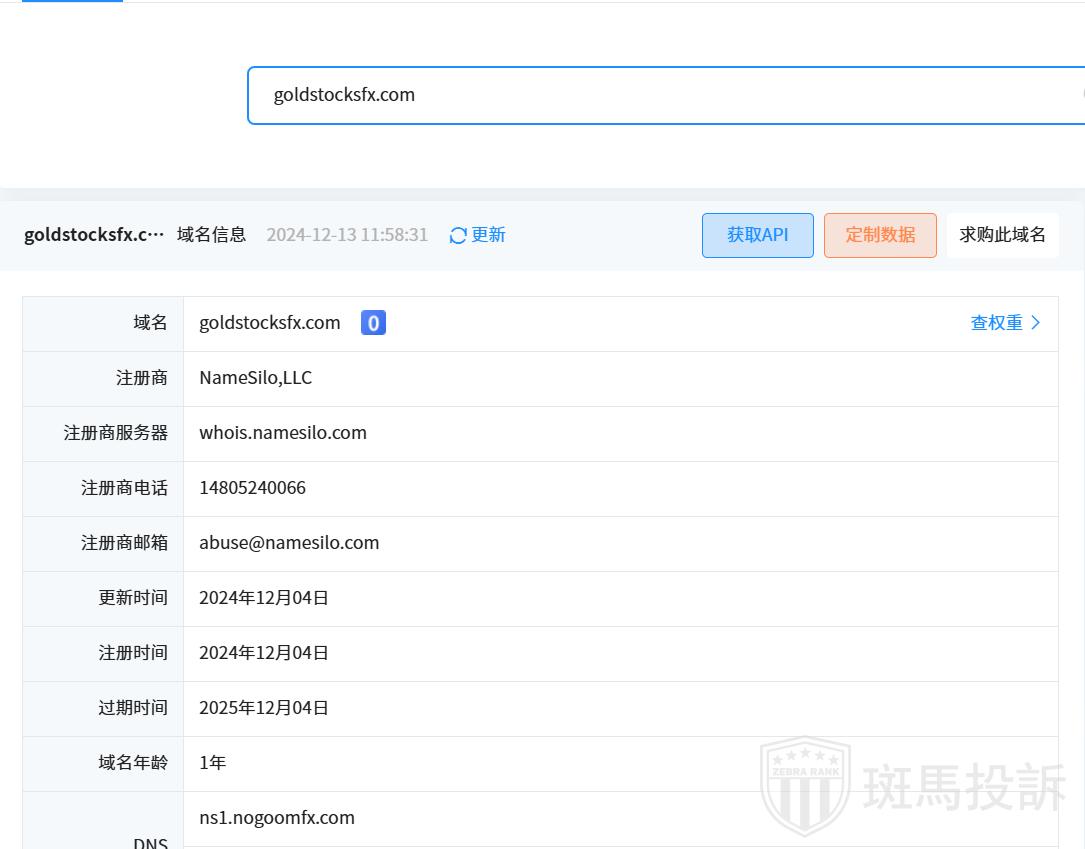
Task: Click the abuse@namesilo.com email address
Action: click(x=289, y=543)
